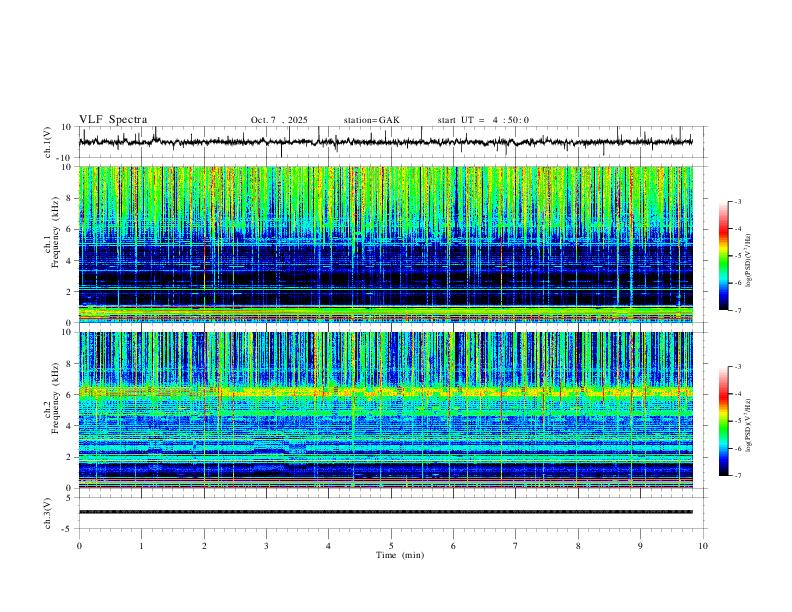Click the "10" tick on the time axis
The height and width of the screenshot is (612, 792).
(x=703, y=546)
